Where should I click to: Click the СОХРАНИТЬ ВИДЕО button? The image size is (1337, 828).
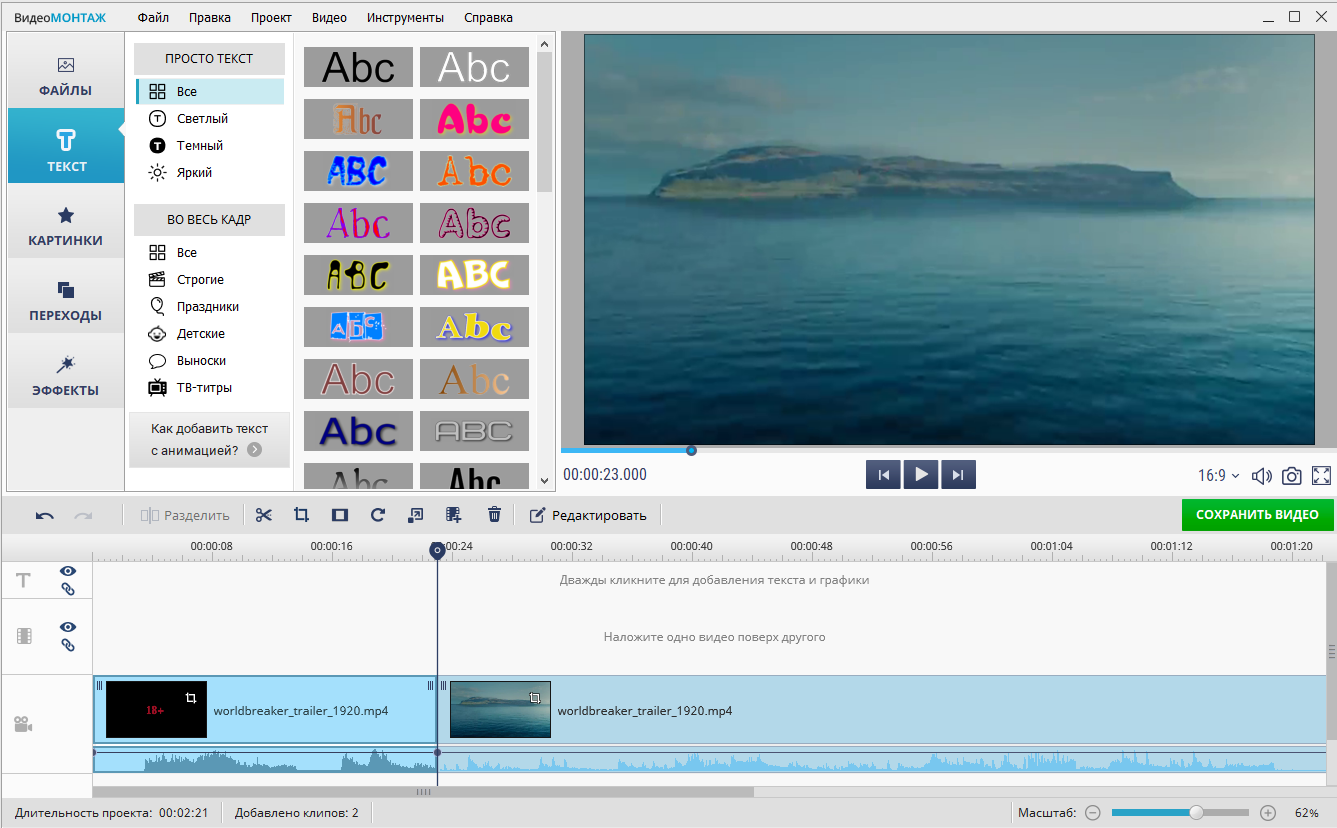tap(1257, 515)
